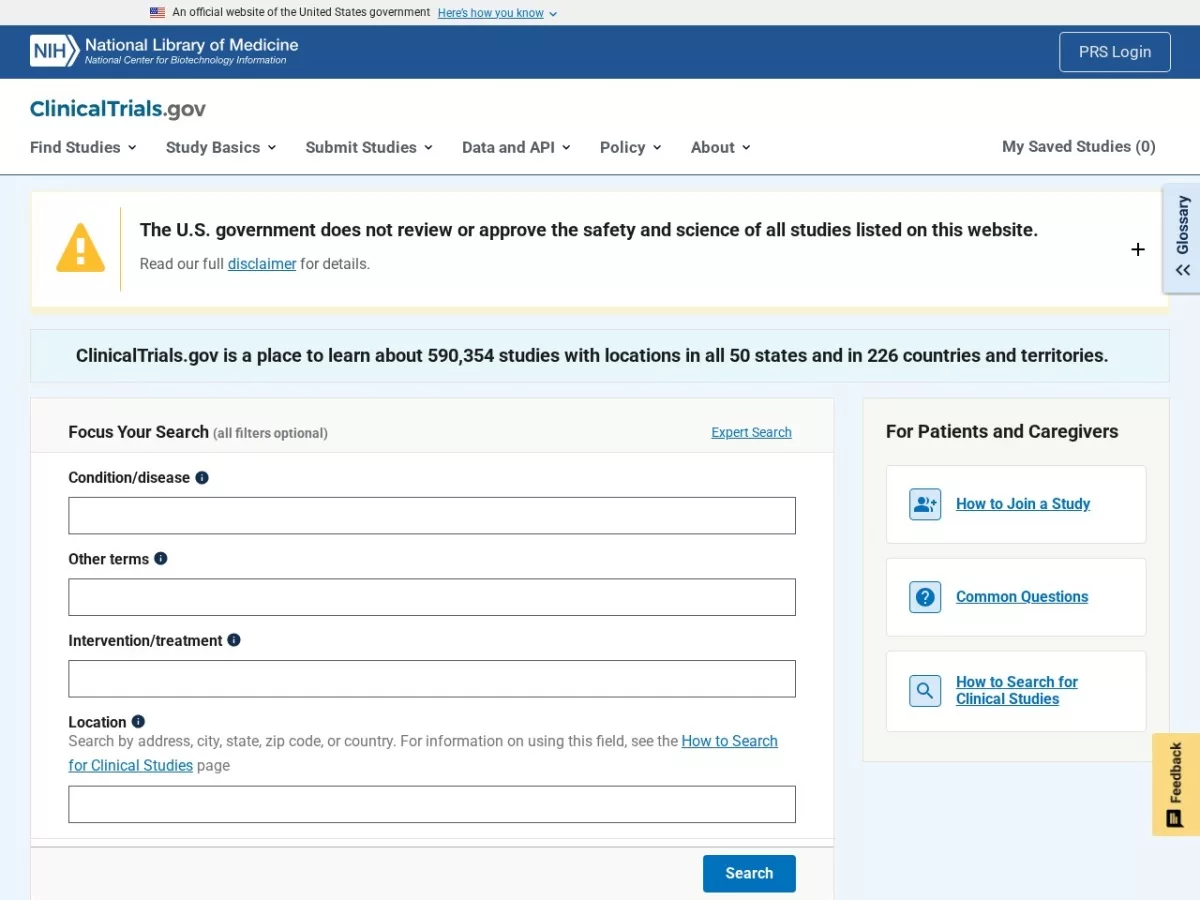1200x900 pixels.
Task: Open the Feedback side tab
Action: pos(1176,784)
